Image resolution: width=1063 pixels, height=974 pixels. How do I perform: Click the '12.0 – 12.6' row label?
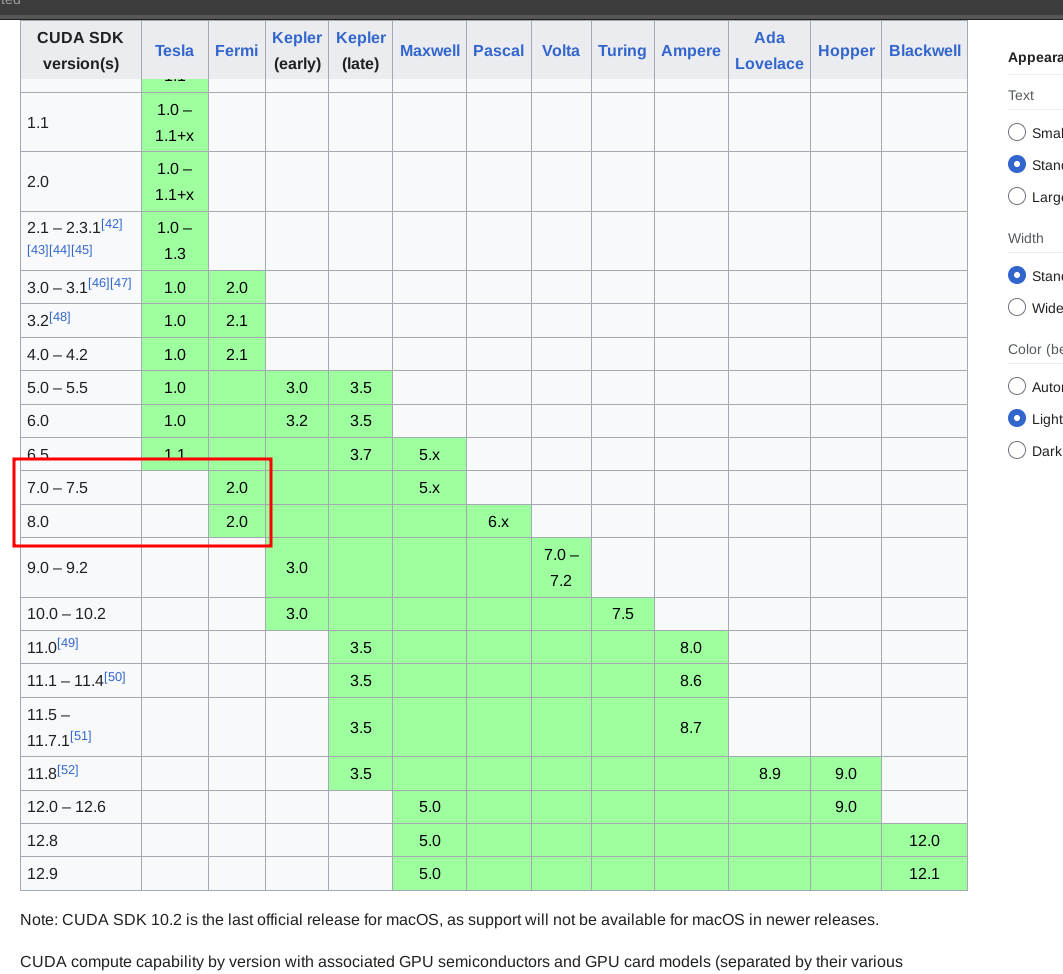[66, 807]
